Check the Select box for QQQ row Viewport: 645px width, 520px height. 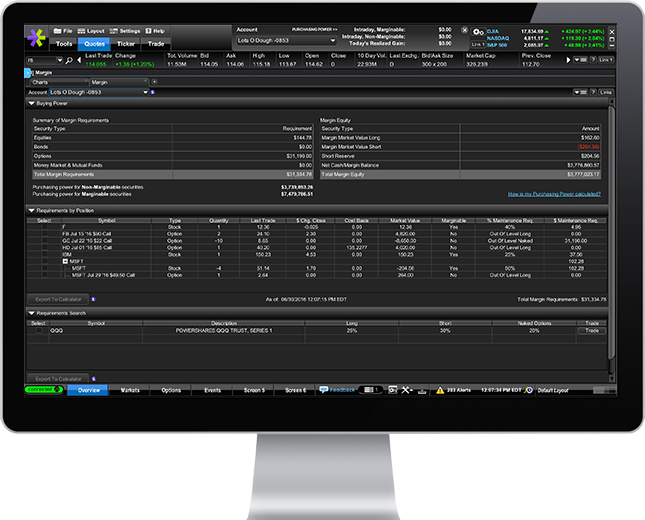pyautogui.click(x=40, y=329)
